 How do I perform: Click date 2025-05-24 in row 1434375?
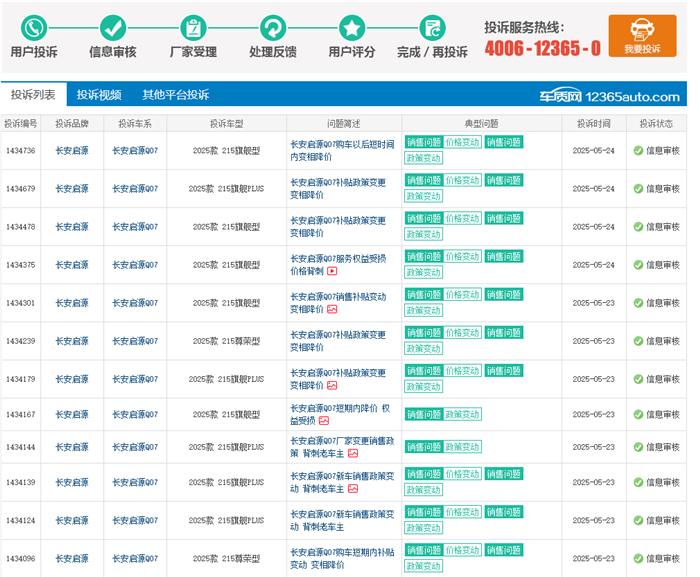(x=593, y=265)
